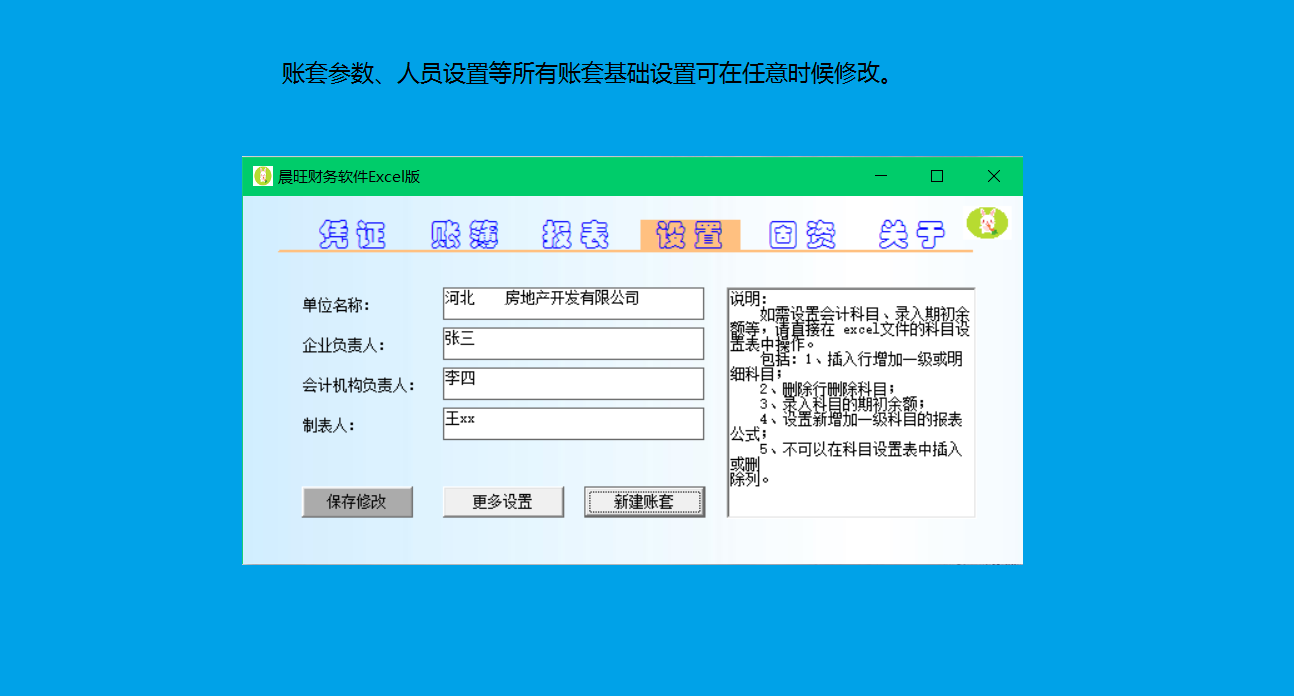Click the 会计机构负责人 field containing 李四

(573, 384)
